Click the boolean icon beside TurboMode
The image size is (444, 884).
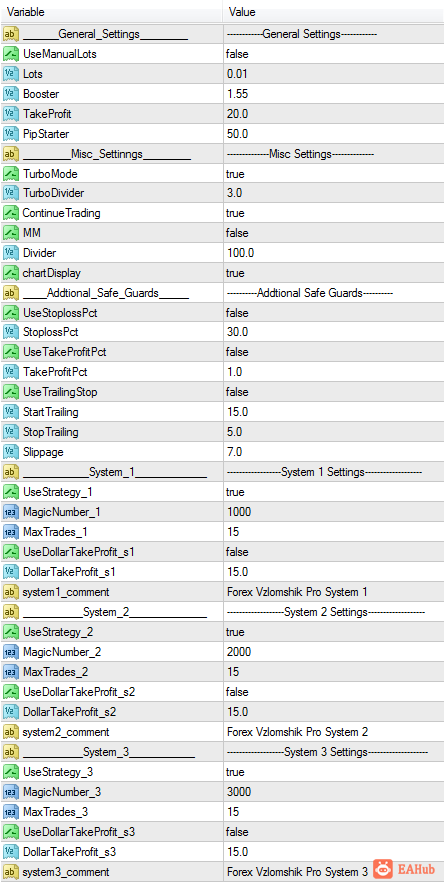point(11,174)
